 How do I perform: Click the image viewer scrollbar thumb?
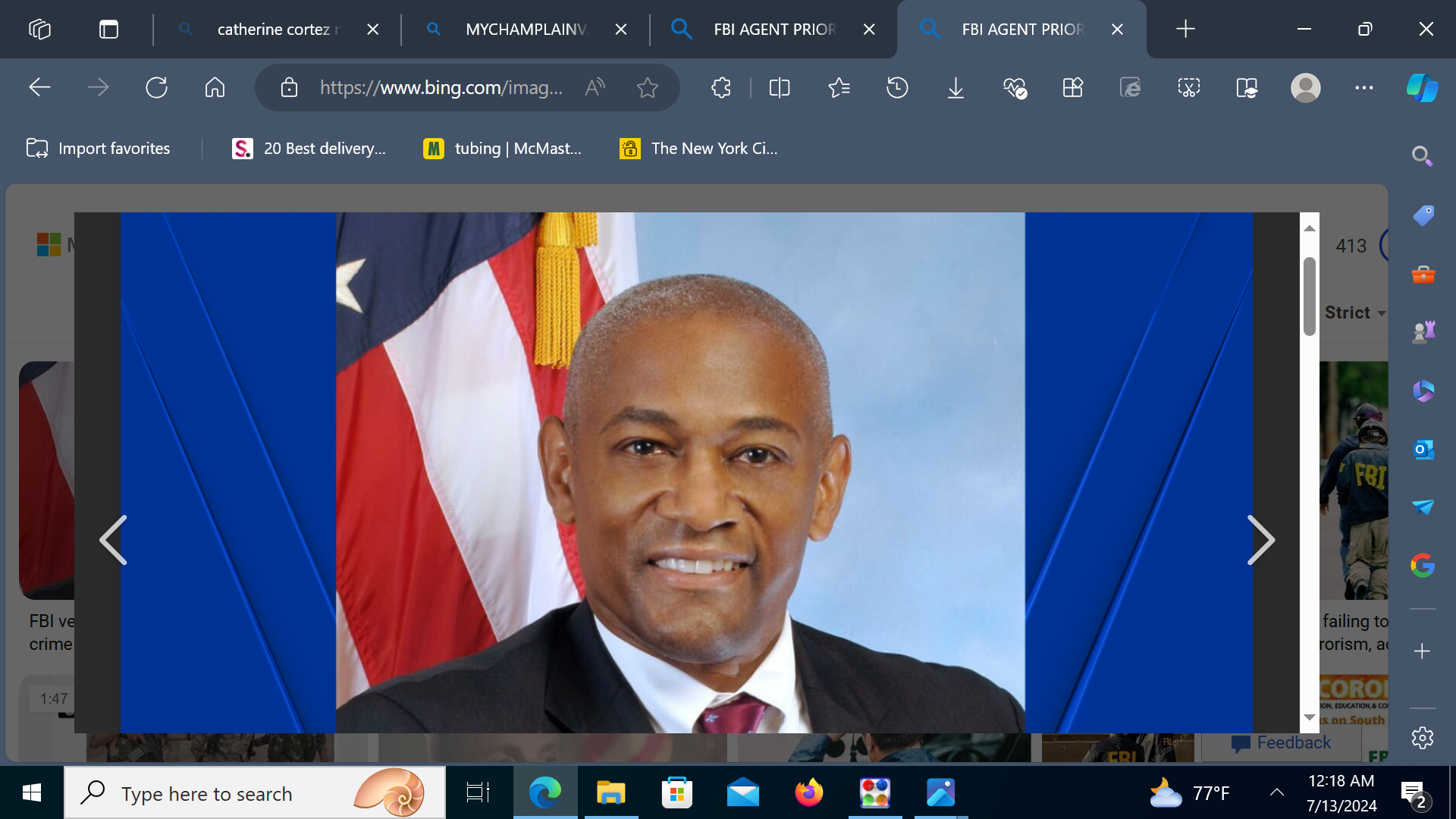pos(1310,297)
